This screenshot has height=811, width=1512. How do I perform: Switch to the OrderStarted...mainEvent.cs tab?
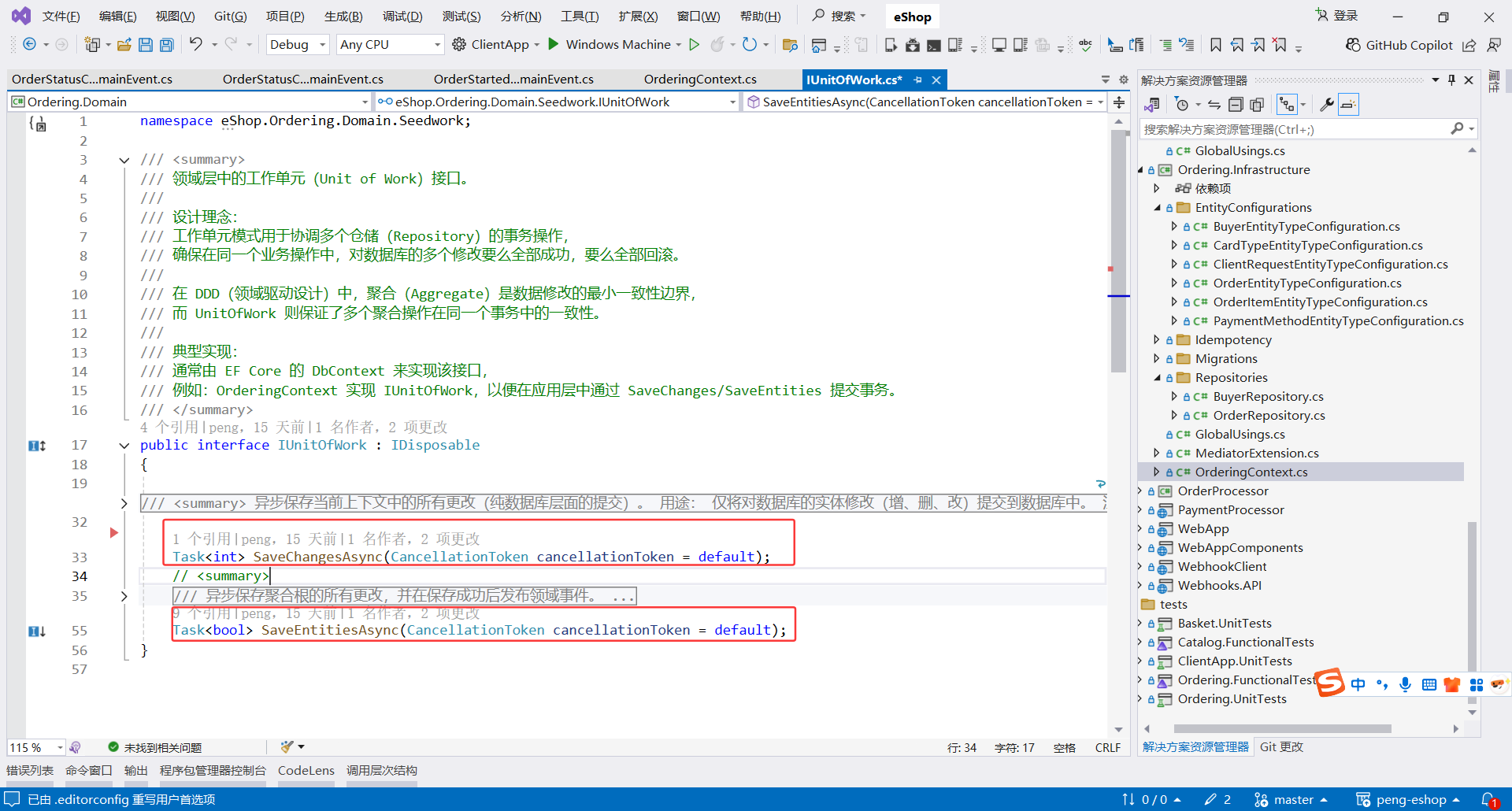[513, 80]
